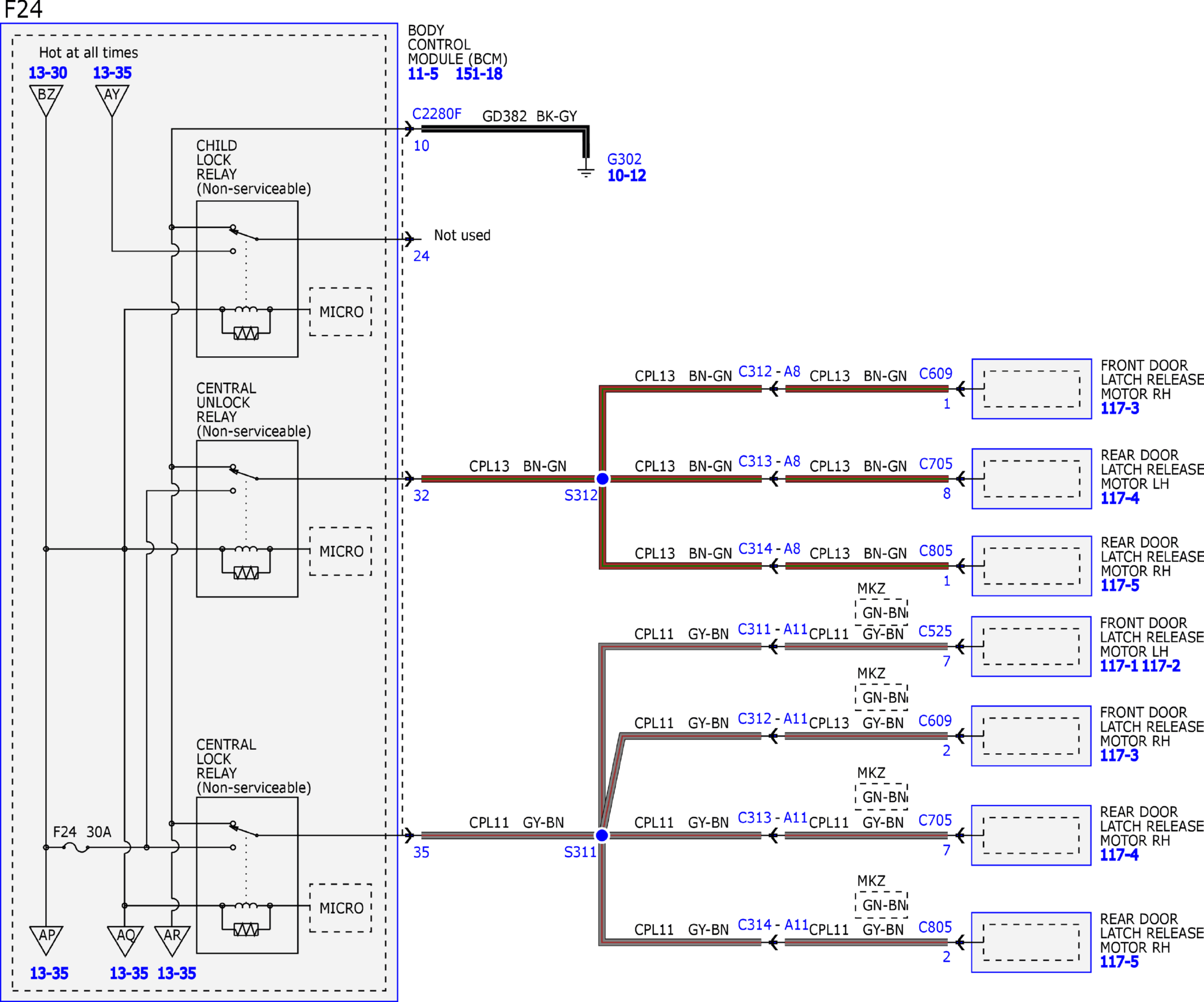
Task: Click the C805 label on the CPL13 BN-GN wire
Action: 936,551
